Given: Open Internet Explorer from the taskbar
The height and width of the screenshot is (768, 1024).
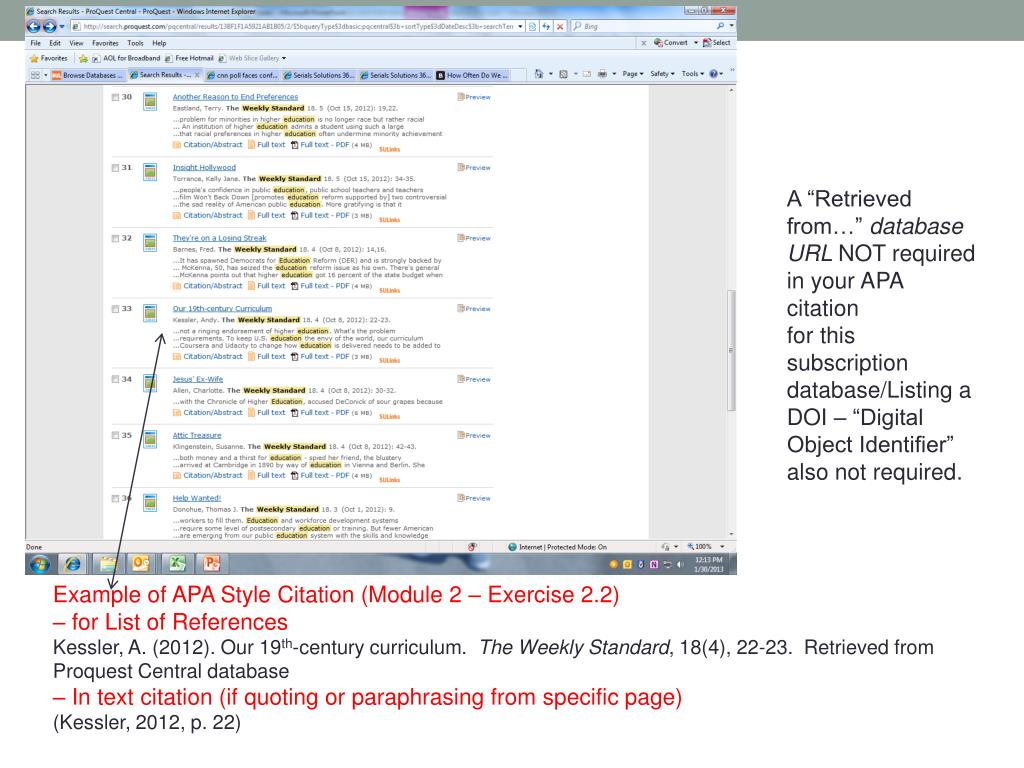Looking at the screenshot, I should tap(73, 564).
